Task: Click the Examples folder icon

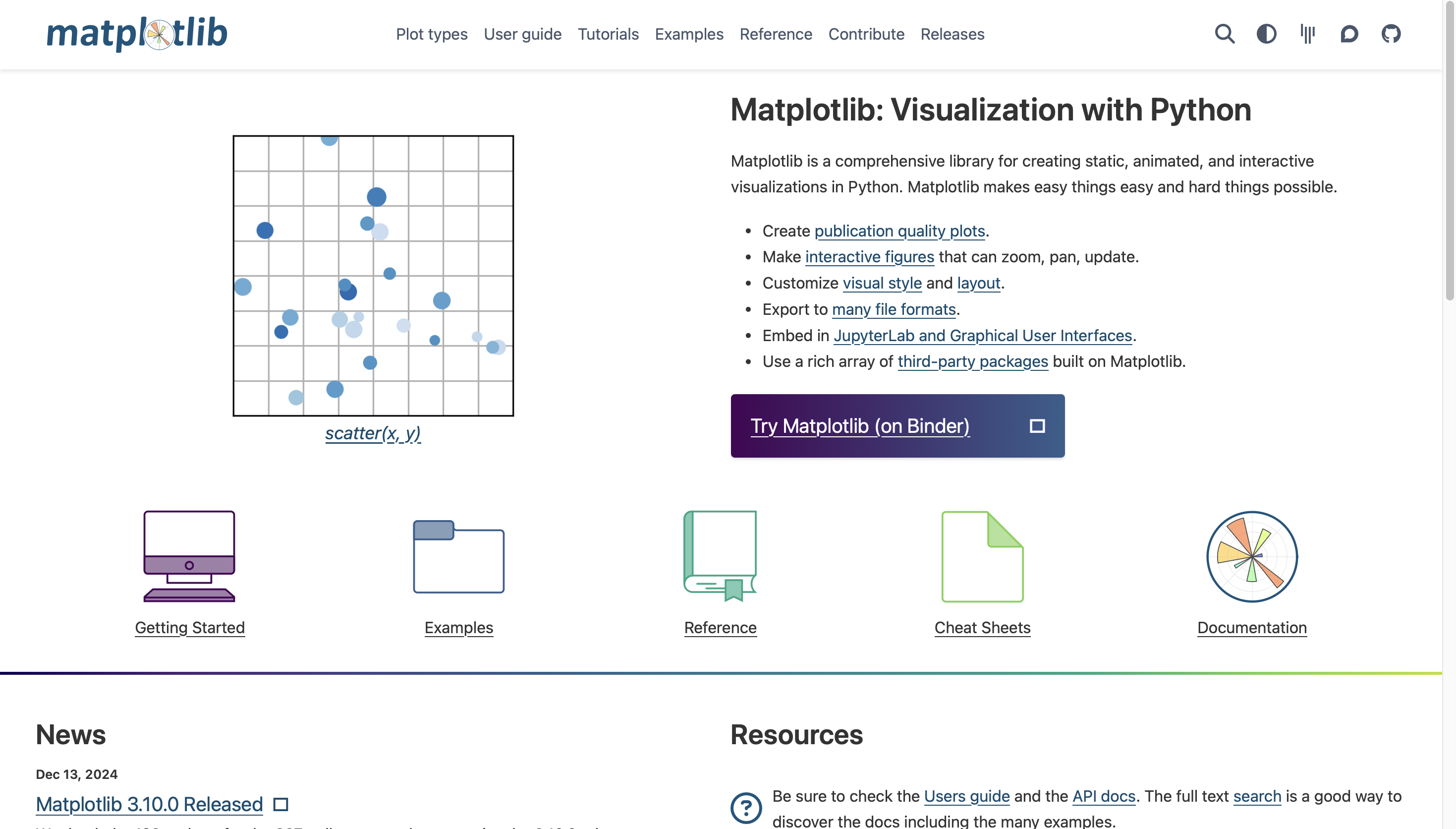Action: 458,556
